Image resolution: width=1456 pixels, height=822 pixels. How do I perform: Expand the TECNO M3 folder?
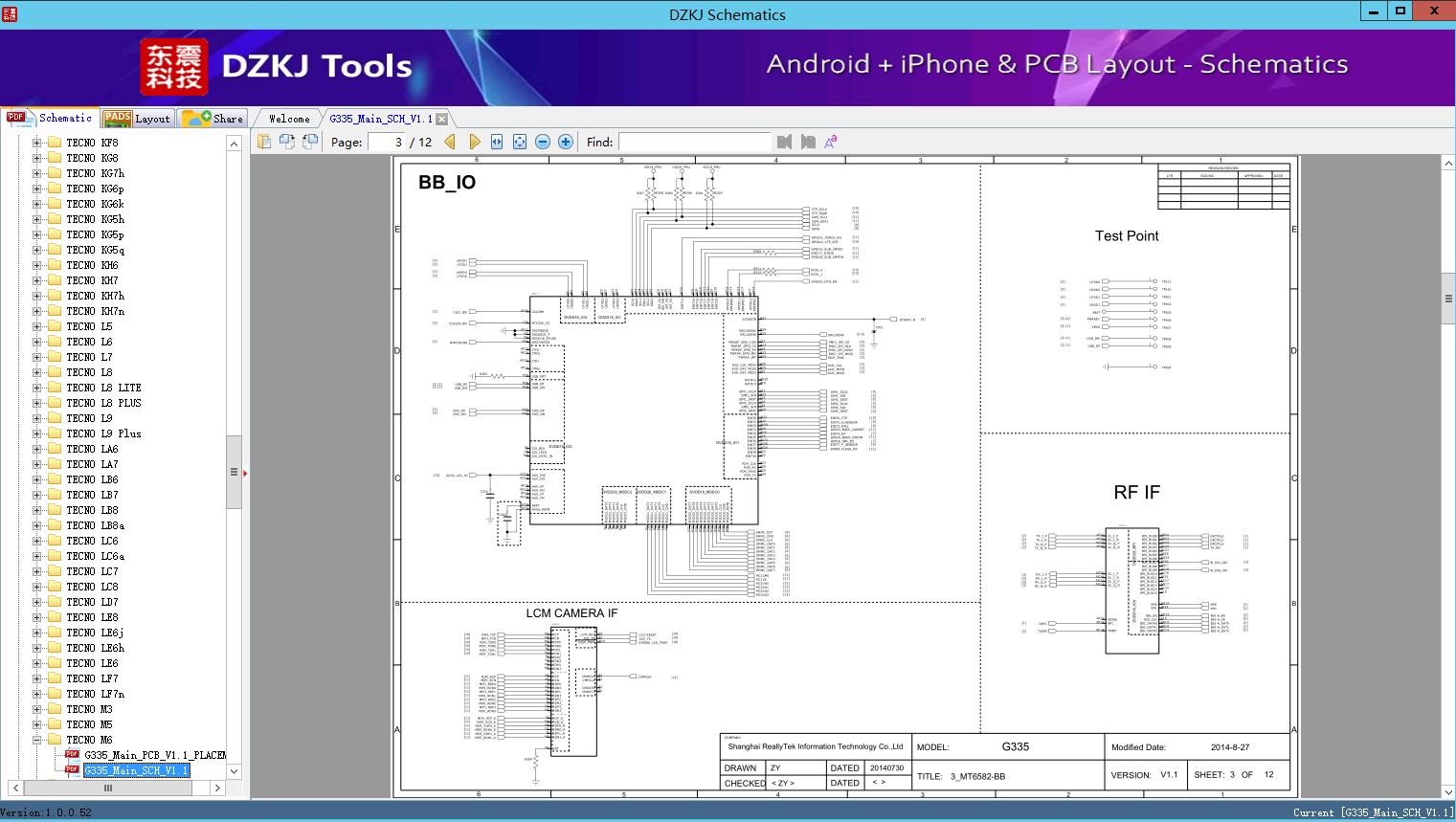coord(37,709)
